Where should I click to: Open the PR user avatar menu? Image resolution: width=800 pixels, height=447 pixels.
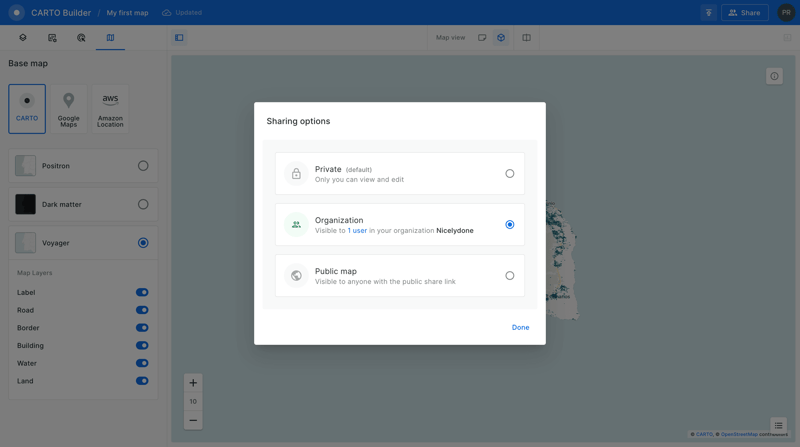tap(786, 13)
